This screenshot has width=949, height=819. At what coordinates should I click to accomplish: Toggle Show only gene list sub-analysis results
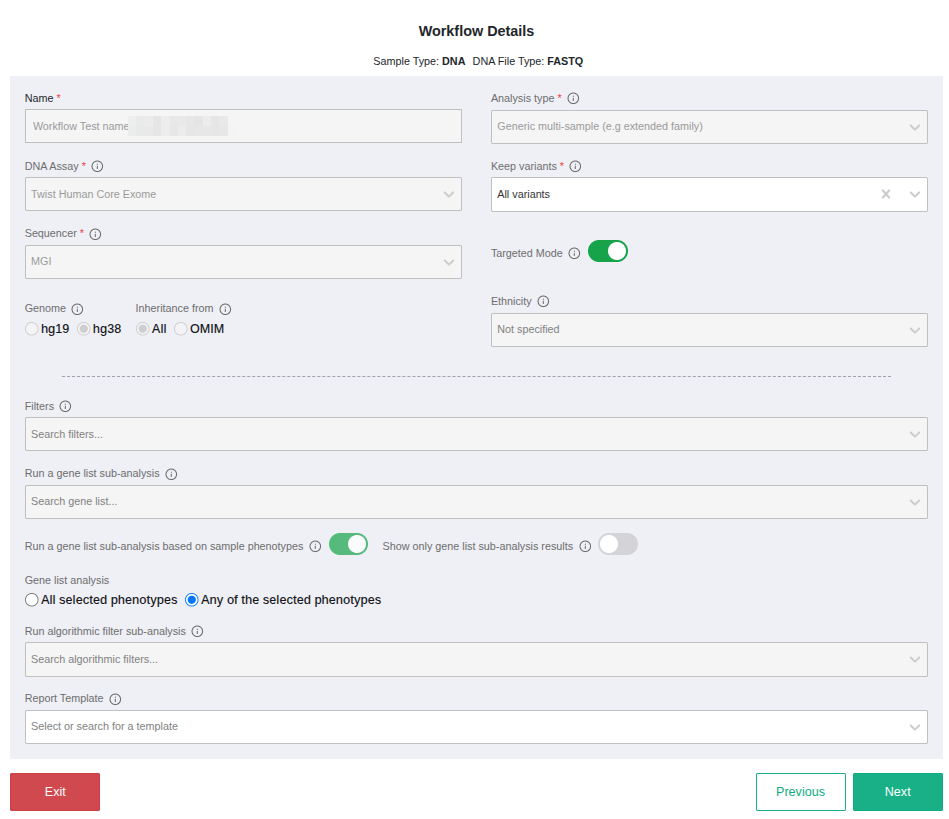point(617,545)
